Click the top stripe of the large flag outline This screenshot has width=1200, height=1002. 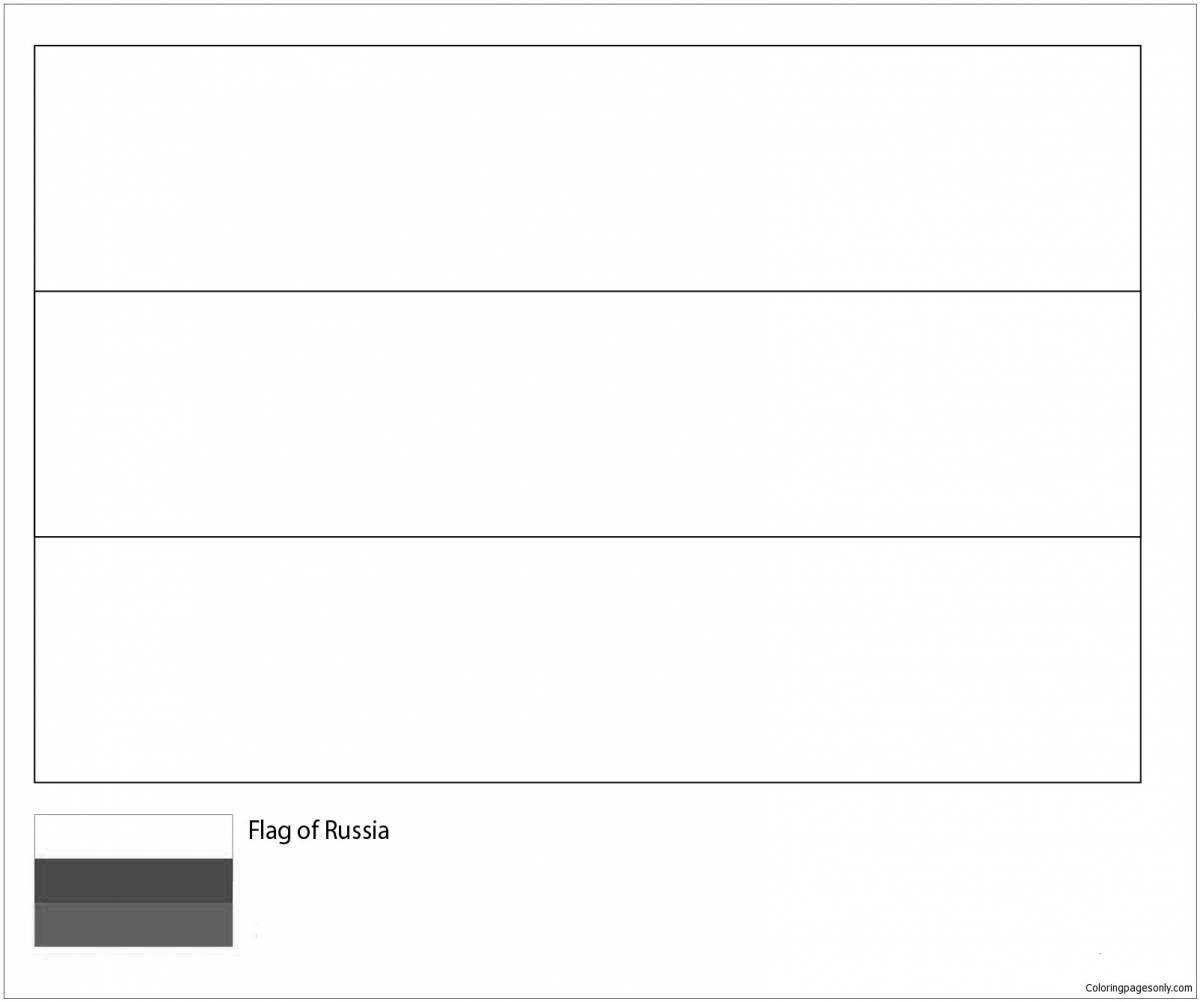[x=587, y=168]
